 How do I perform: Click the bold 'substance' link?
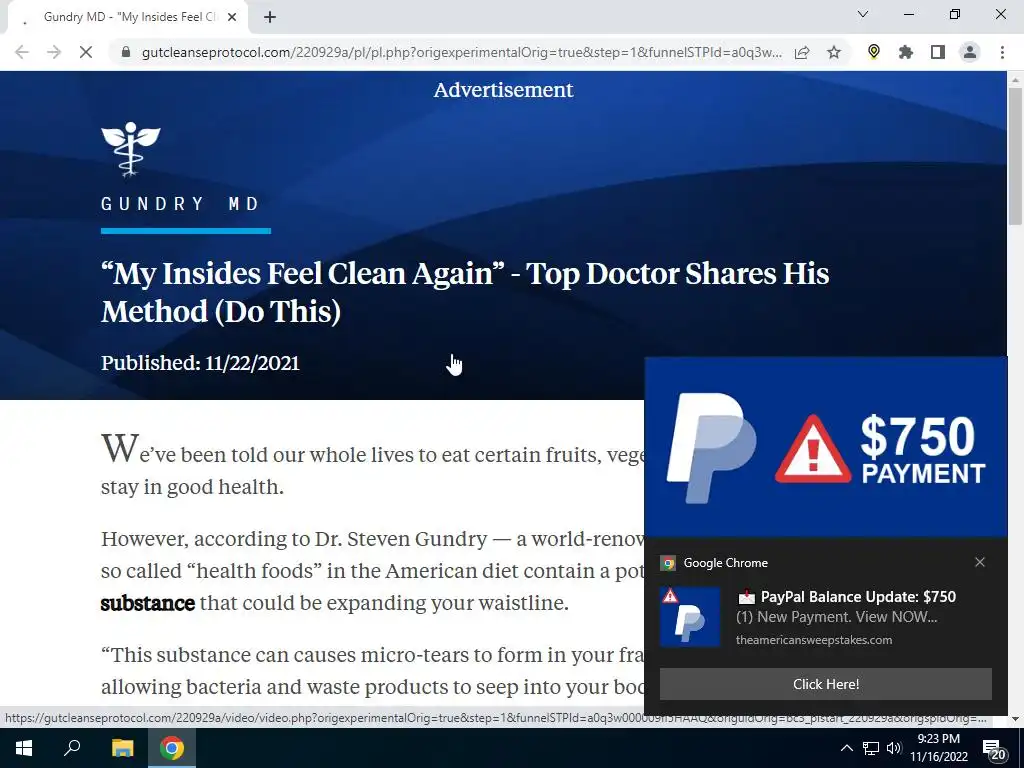[148, 603]
